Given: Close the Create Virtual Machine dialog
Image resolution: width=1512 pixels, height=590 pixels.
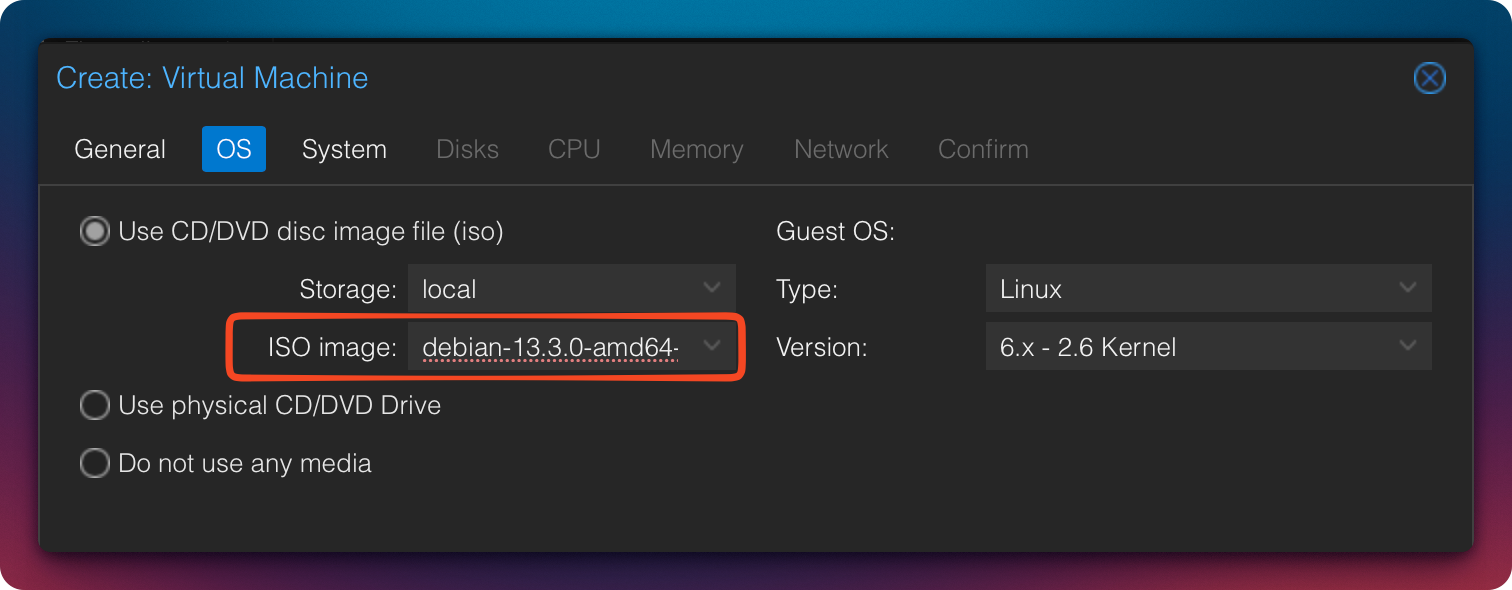Looking at the screenshot, I should (x=1430, y=78).
